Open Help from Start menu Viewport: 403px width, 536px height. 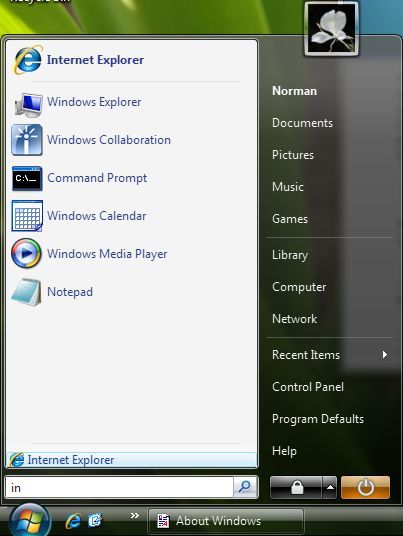(x=284, y=451)
